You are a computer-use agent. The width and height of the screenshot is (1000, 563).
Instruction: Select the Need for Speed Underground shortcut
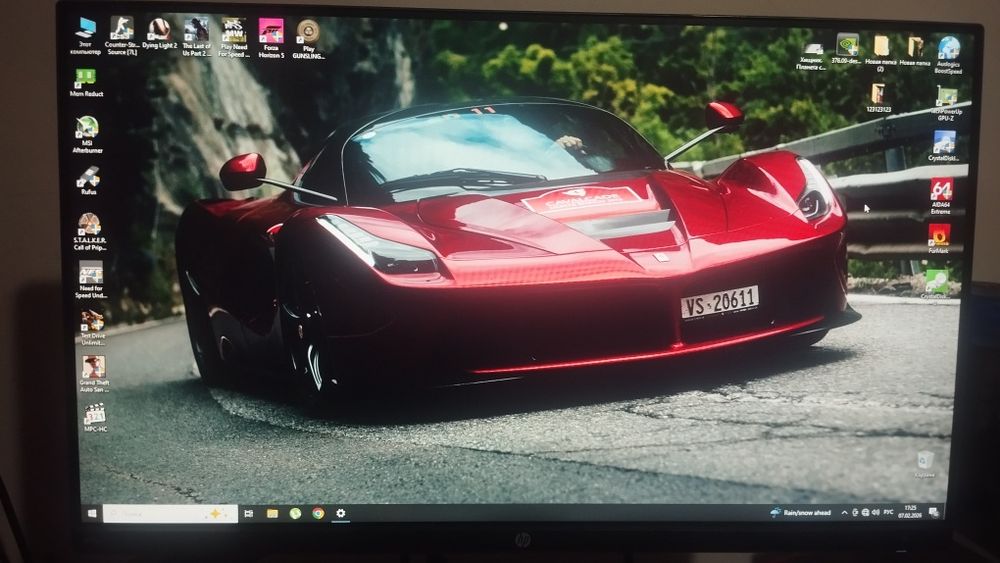pyautogui.click(x=91, y=279)
